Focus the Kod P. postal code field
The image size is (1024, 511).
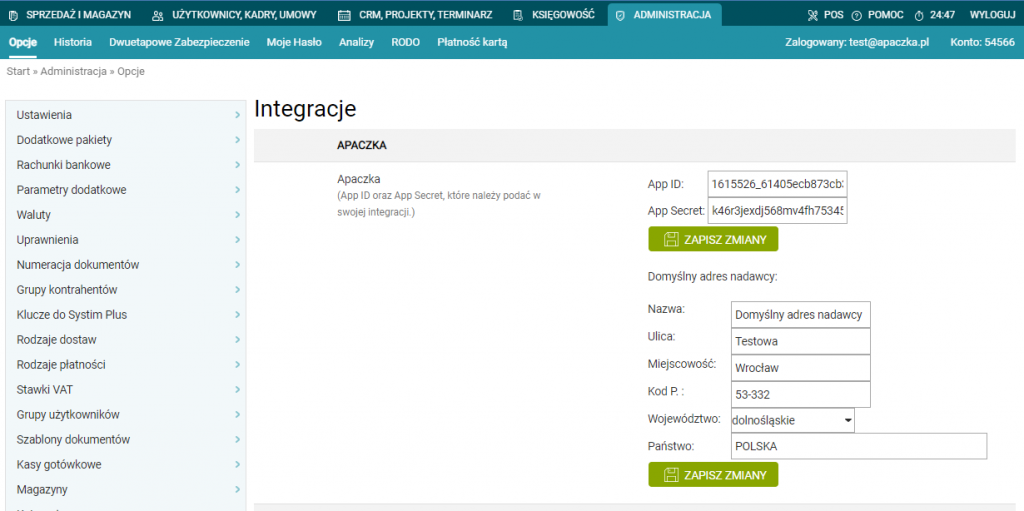point(800,394)
